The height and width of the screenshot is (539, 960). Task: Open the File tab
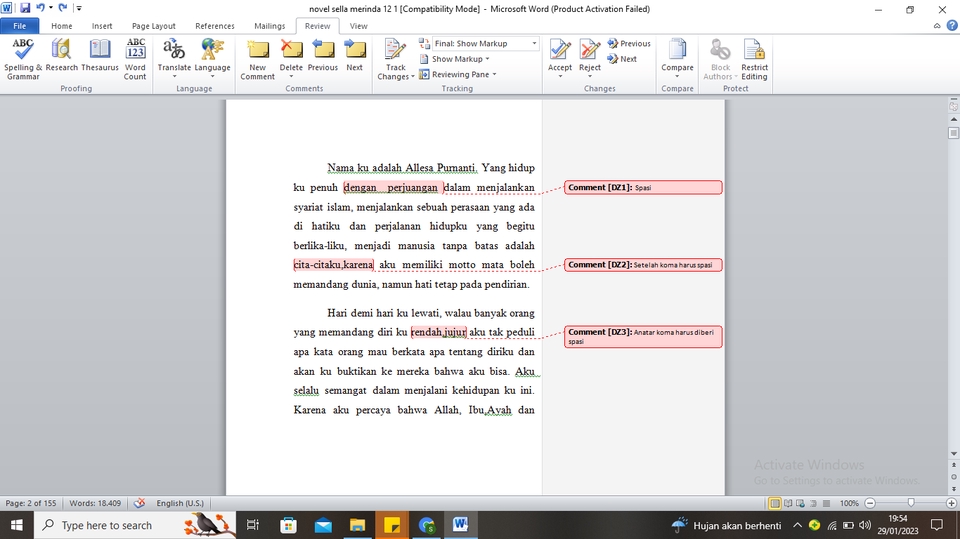(20, 26)
